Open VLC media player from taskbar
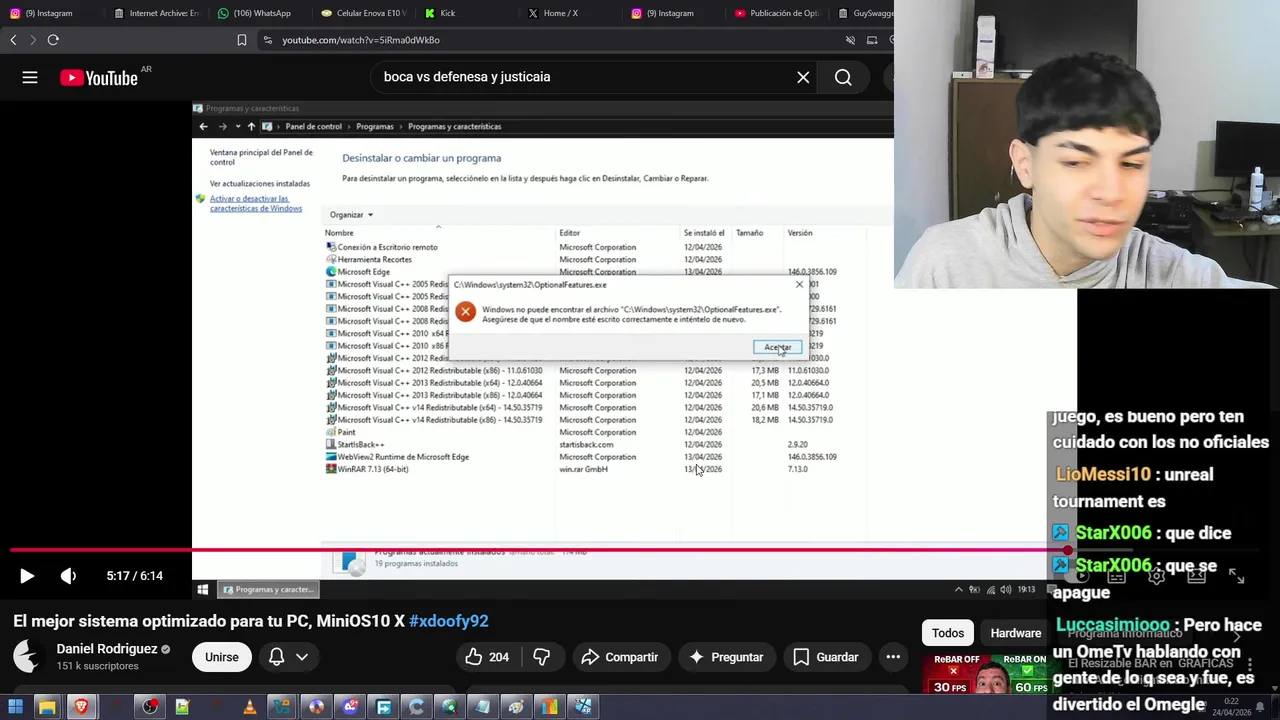 249,707
